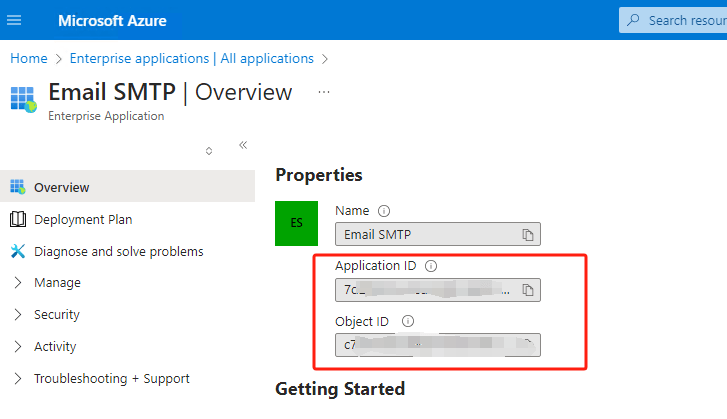Image resolution: width=727 pixels, height=419 pixels.
Task: Open Diagnose and solve problems
Action: pos(118,251)
